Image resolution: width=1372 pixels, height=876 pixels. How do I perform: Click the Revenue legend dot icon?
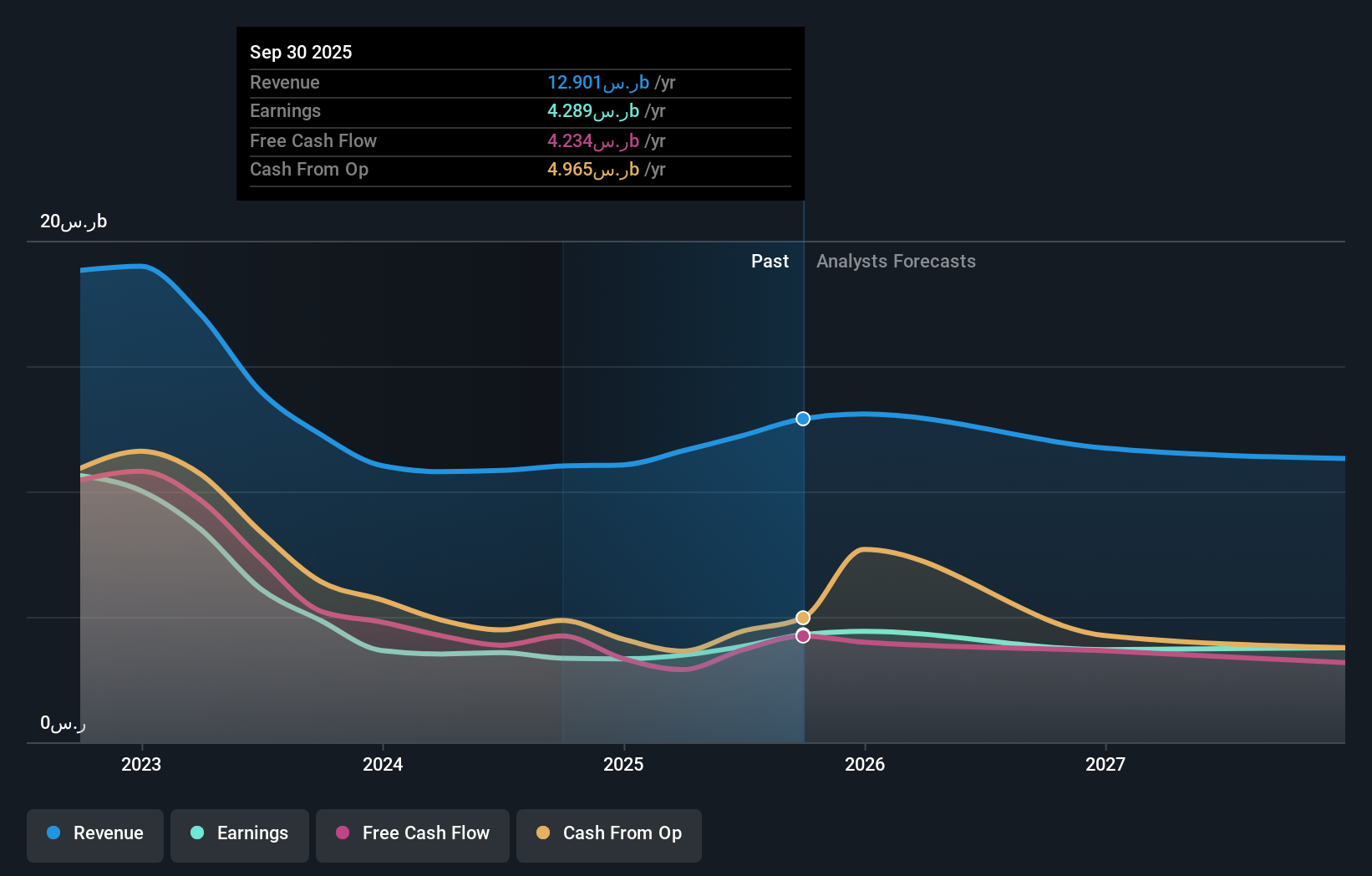click(53, 833)
